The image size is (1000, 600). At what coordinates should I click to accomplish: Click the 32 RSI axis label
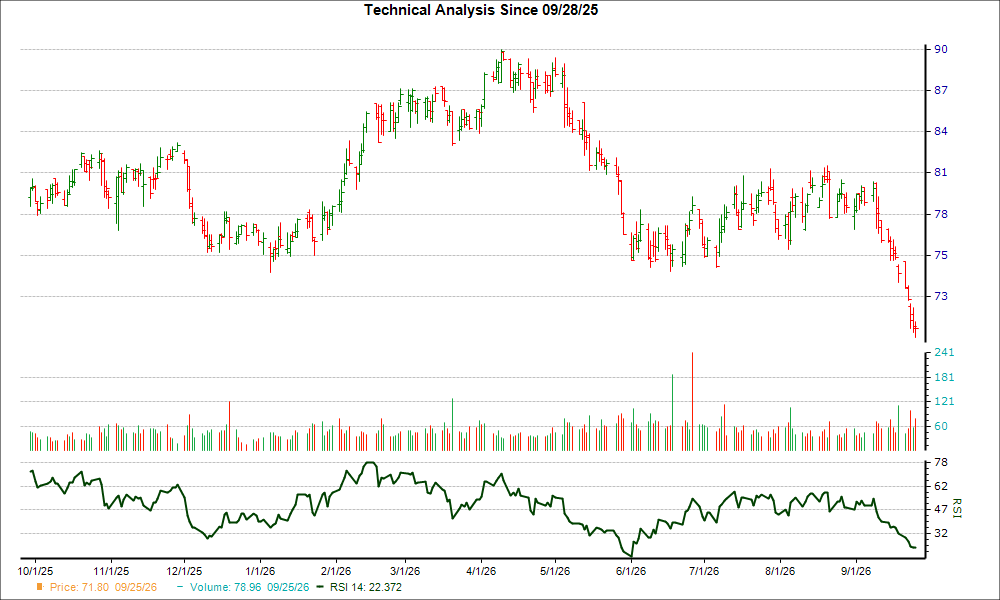click(x=941, y=533)
